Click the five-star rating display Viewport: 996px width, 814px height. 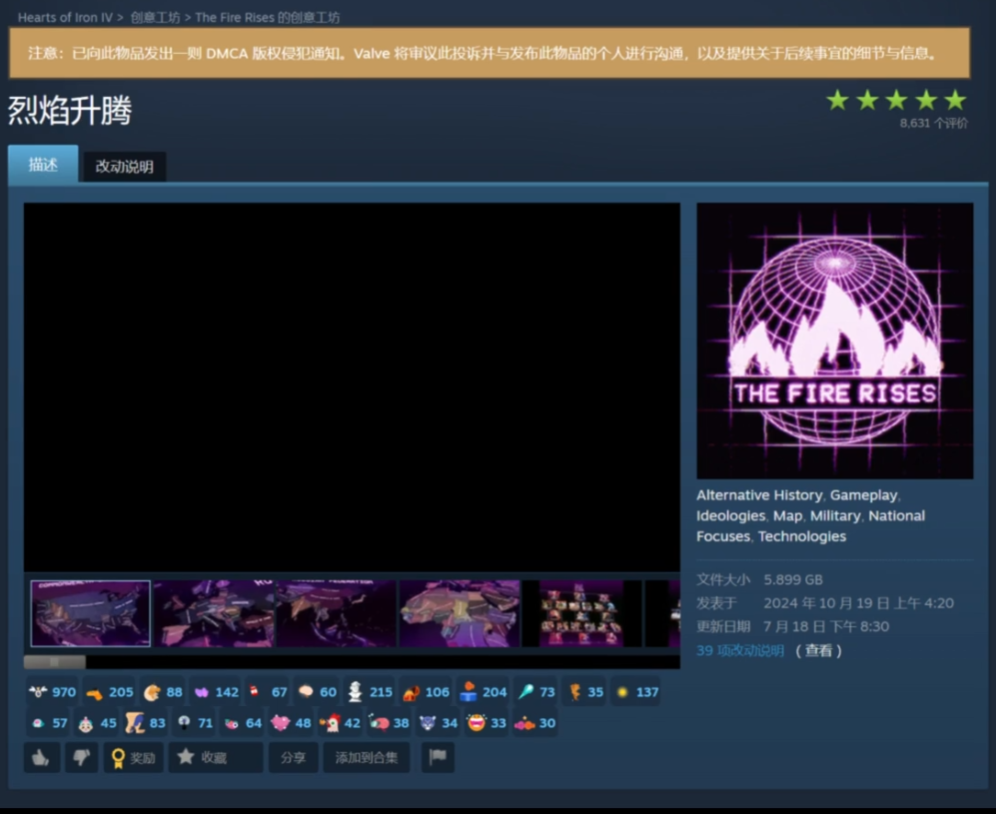point(896,100)
